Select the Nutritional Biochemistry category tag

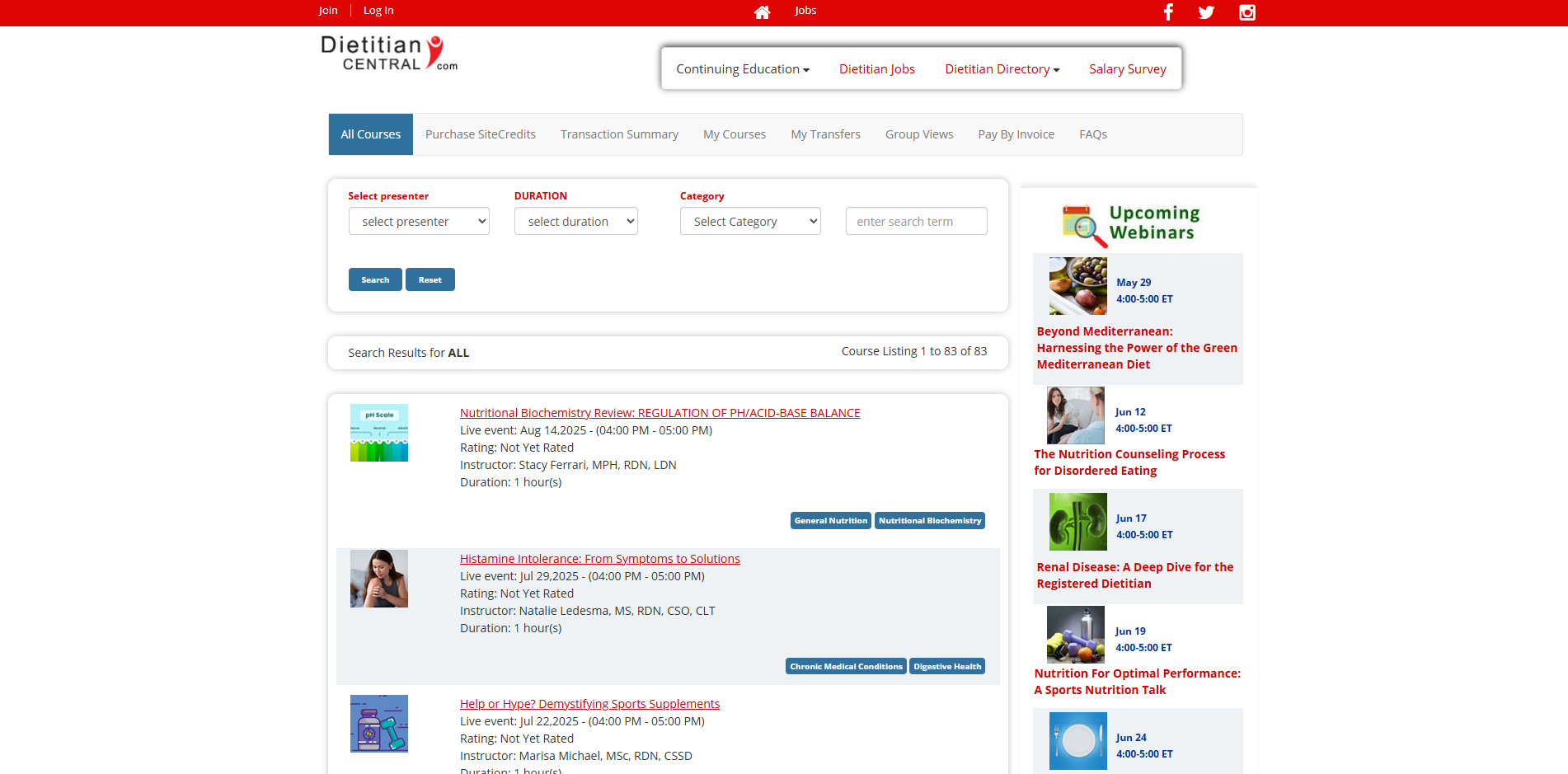[x=929, y=521]
